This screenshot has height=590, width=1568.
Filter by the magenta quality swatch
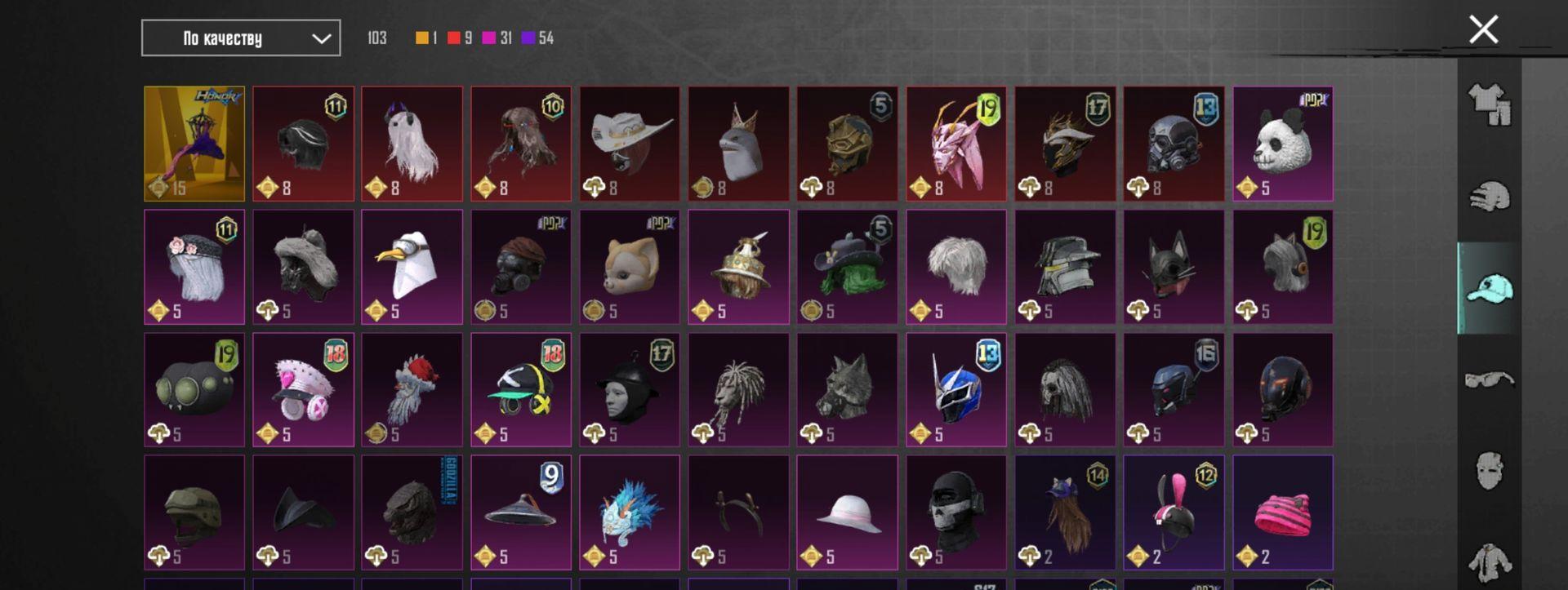488,38
